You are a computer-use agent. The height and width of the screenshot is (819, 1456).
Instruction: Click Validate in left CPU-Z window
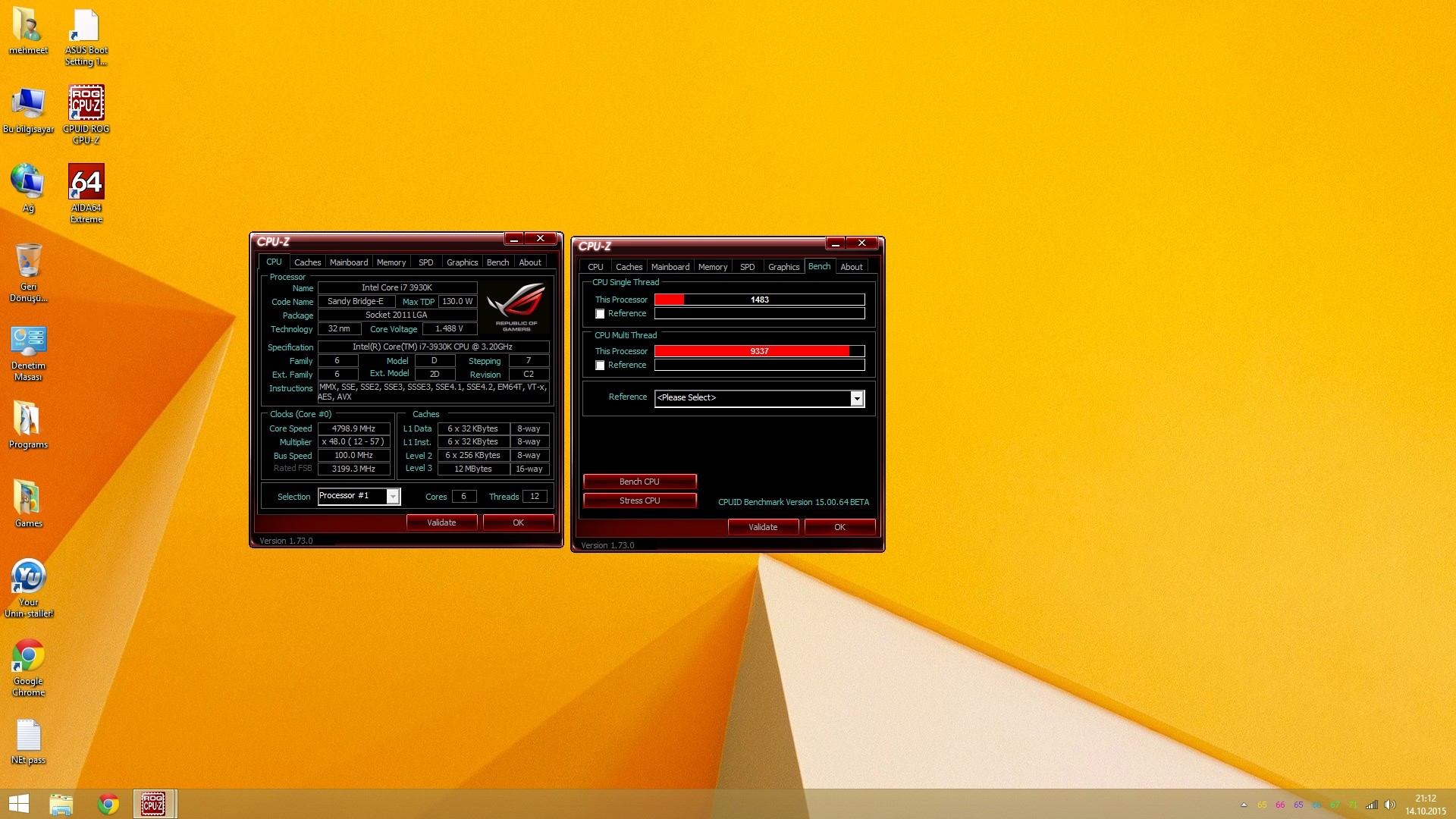441,522
